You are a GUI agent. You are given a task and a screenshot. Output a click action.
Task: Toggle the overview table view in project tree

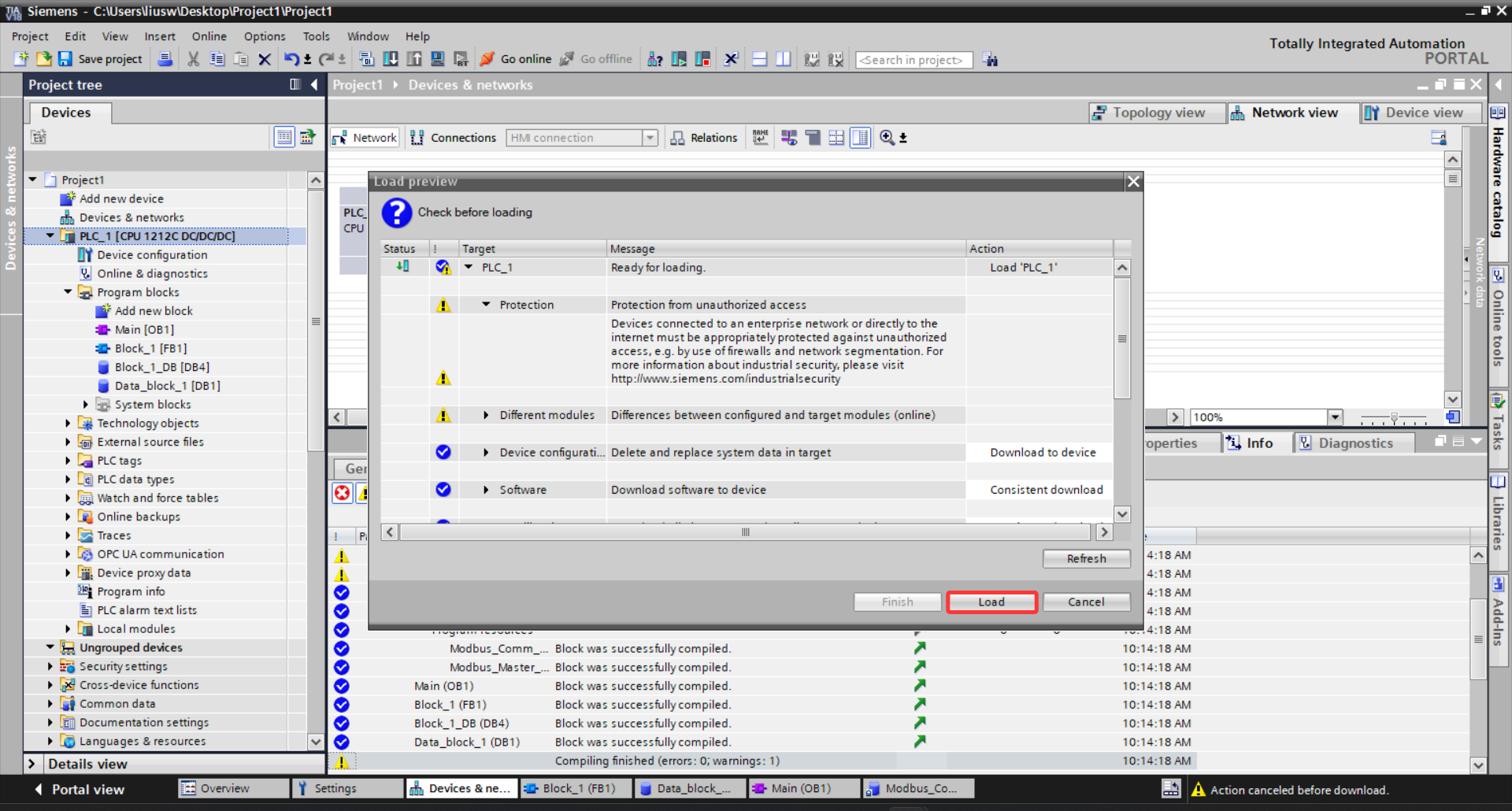(x=284, y=137)
